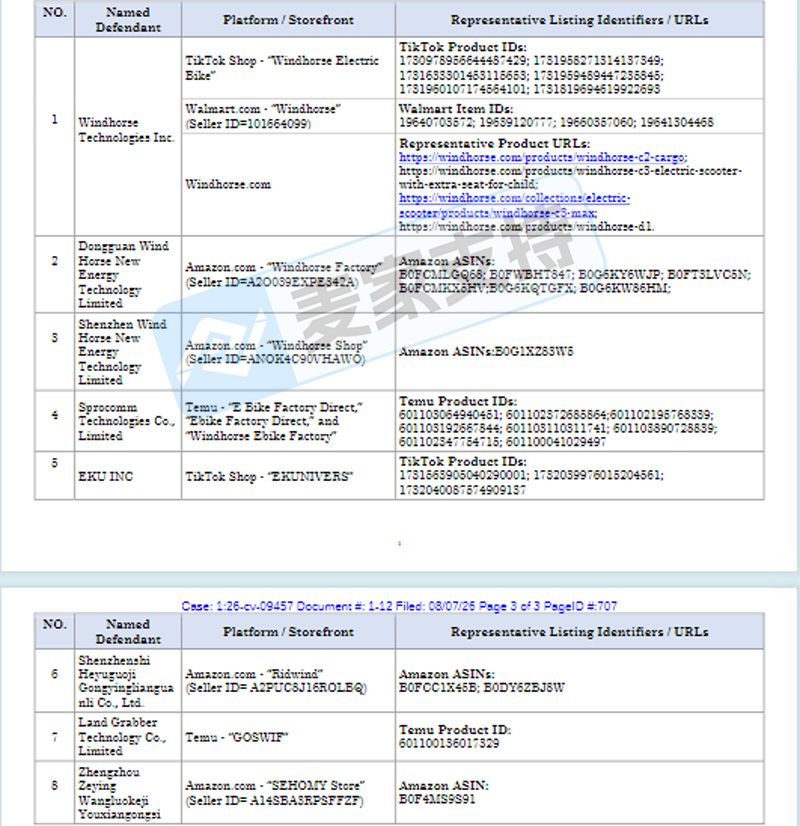Click the Windhorse Shop Amazon storefront cell

click(x=288, y=352)
